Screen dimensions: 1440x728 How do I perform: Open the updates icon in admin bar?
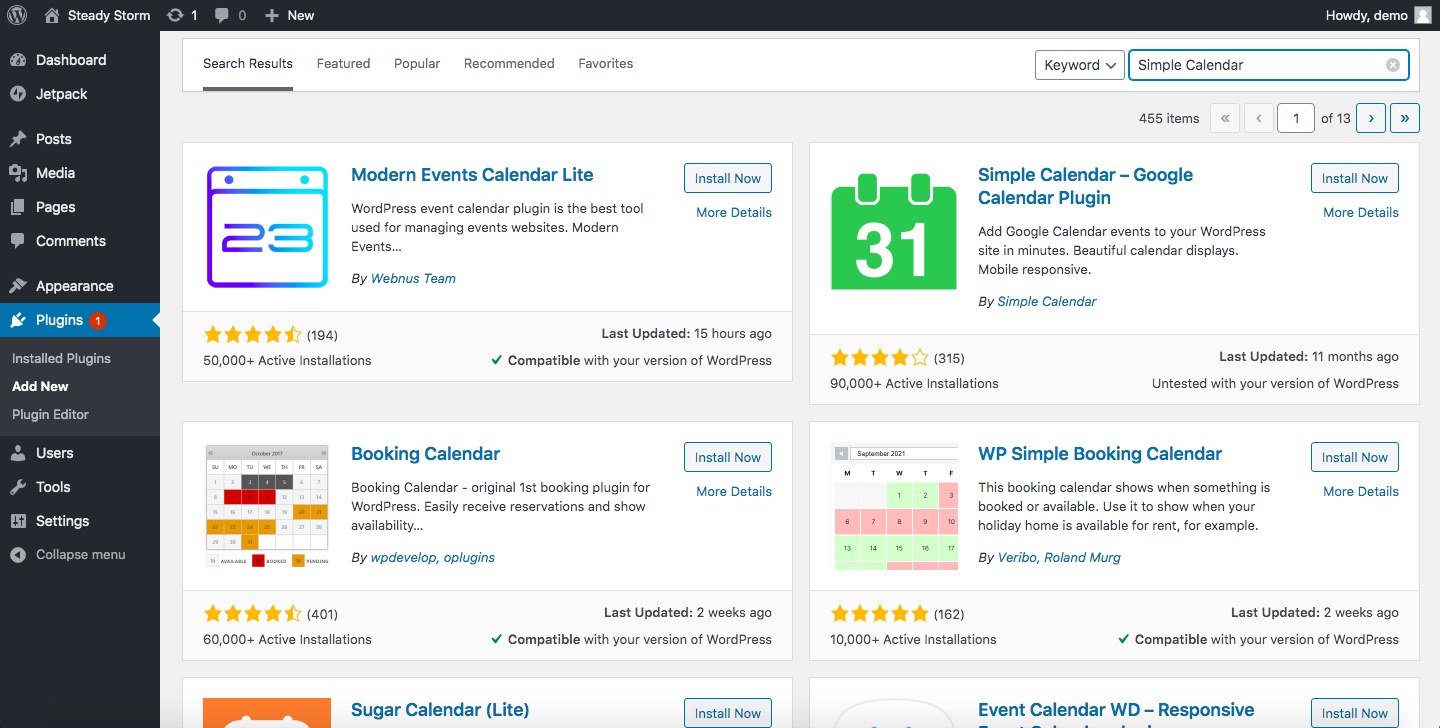pyautogui.click(x=175, y=15)
